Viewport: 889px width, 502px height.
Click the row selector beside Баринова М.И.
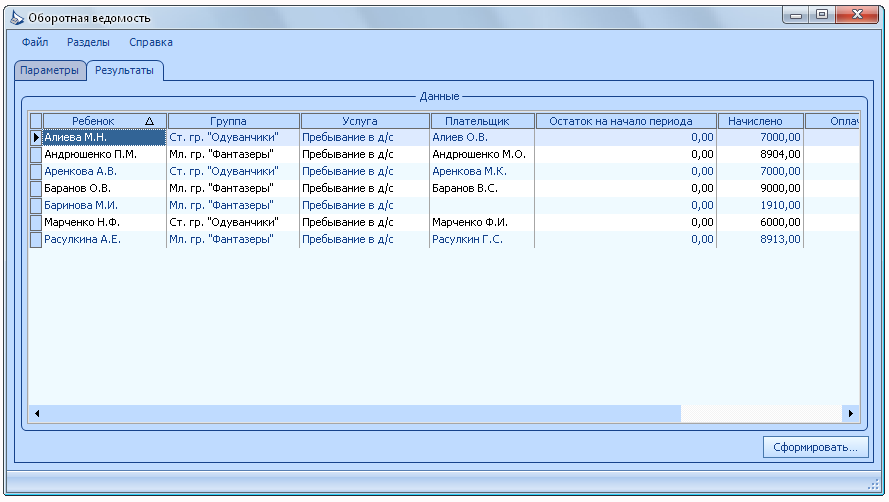pyautogui.click(x=36, y=205)
